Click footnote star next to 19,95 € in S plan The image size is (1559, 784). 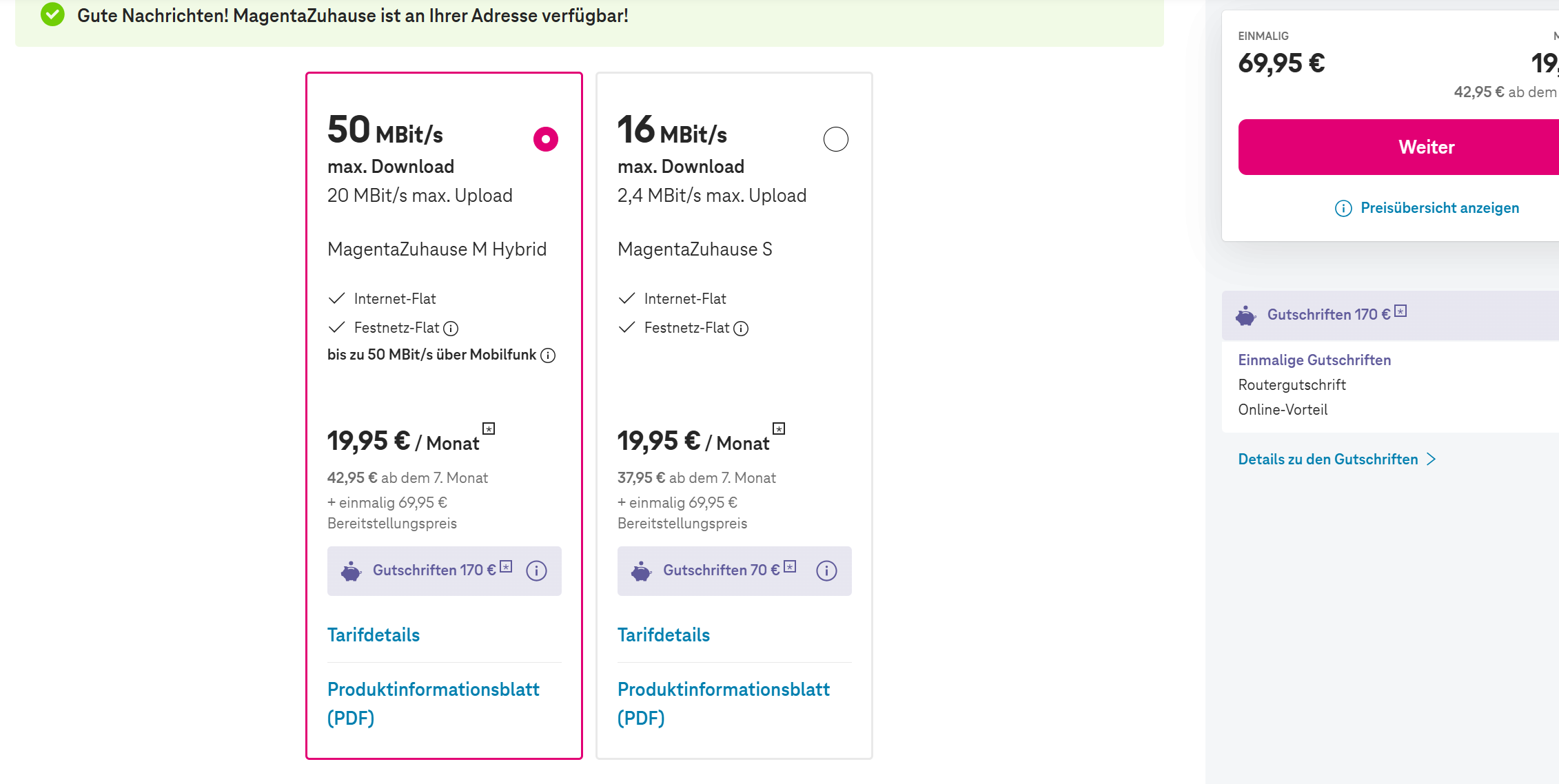[x=779, y=429]
